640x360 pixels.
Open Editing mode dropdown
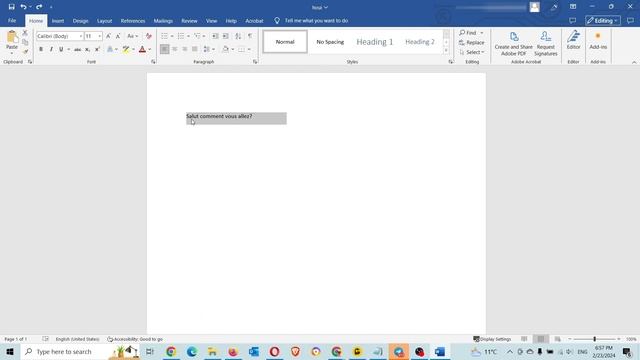coord(603,21)
